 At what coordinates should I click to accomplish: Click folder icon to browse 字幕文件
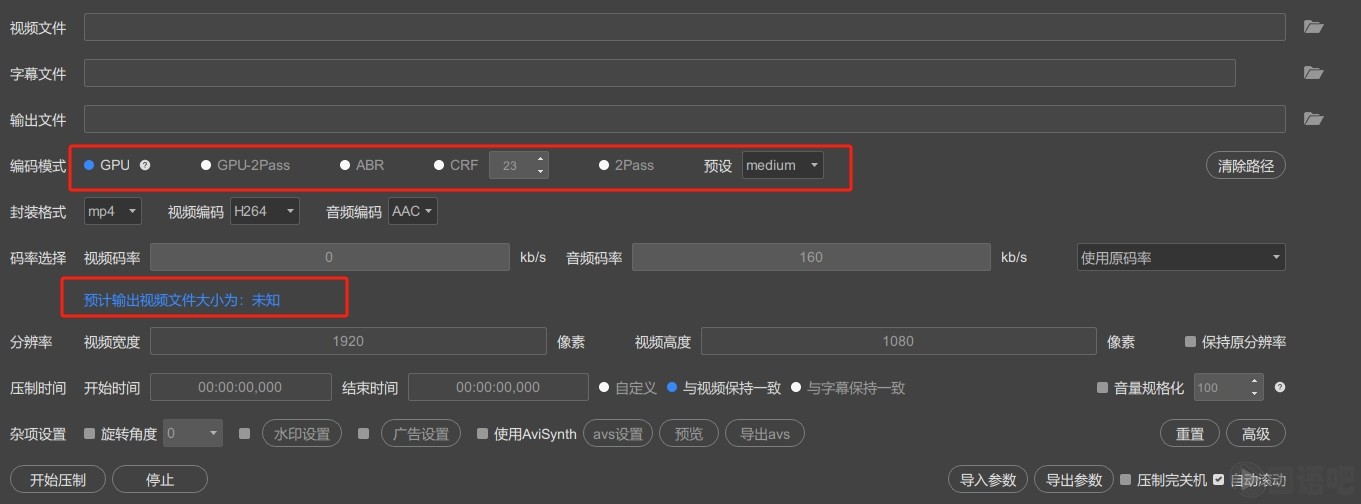pyautogui.click(x=1313, y=73)
